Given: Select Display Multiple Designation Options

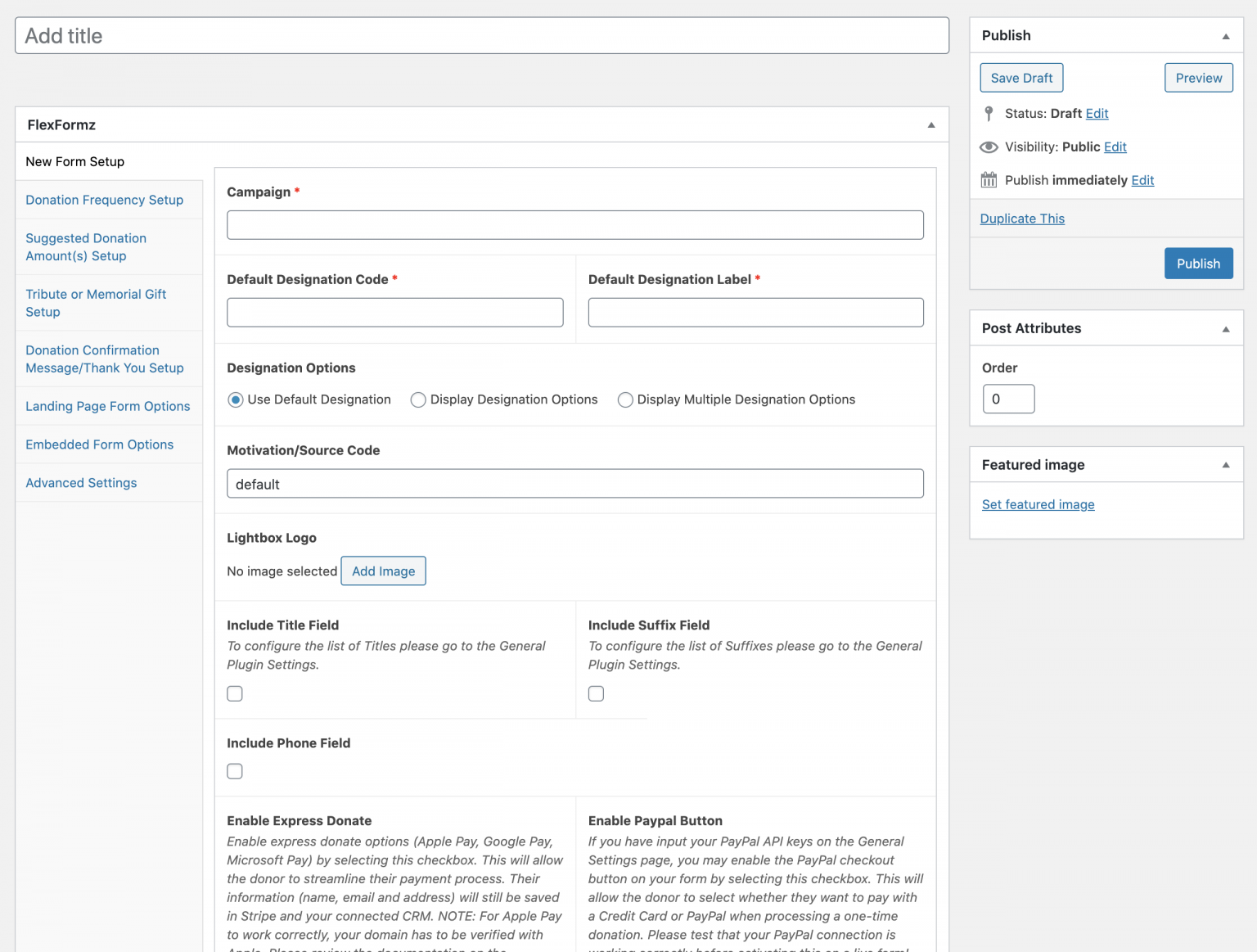Looking at the screenshot, I should click(625, 399).
